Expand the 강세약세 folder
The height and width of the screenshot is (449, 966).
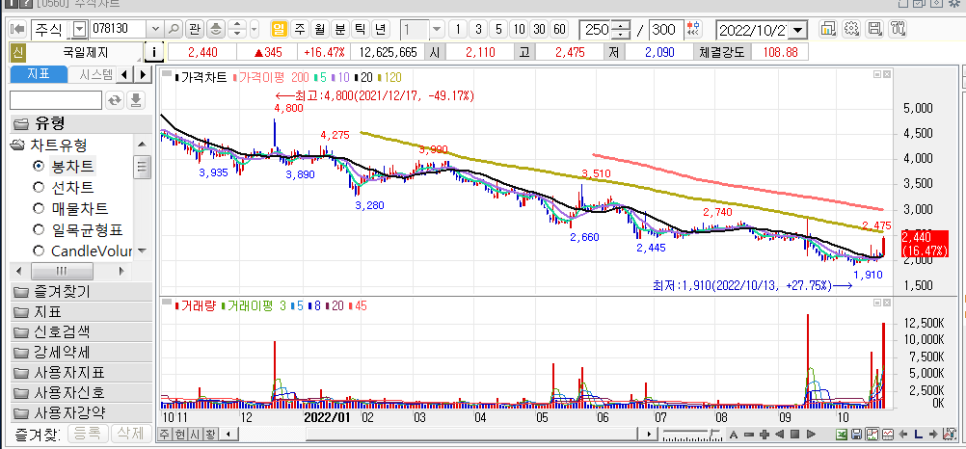point(81,352)
